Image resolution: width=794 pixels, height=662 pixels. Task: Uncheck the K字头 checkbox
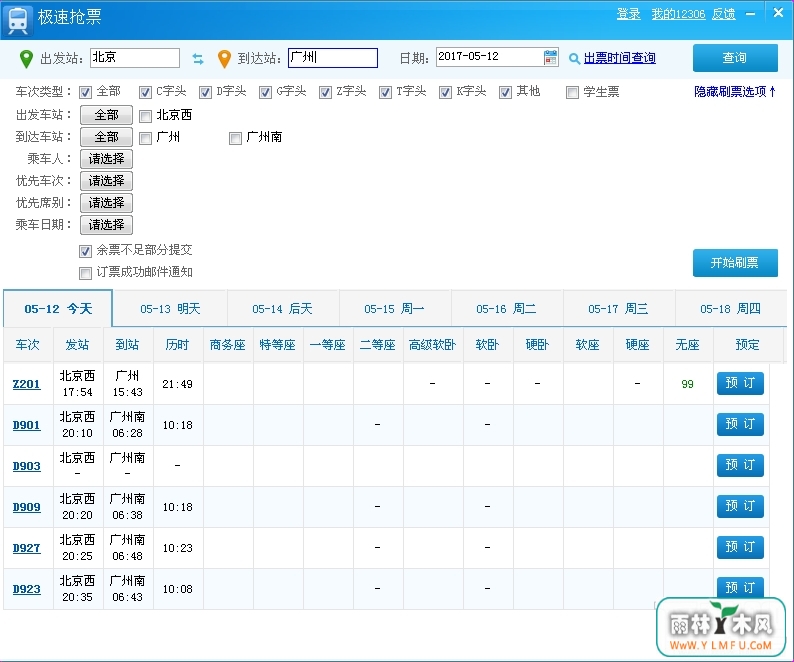[445, 92]
